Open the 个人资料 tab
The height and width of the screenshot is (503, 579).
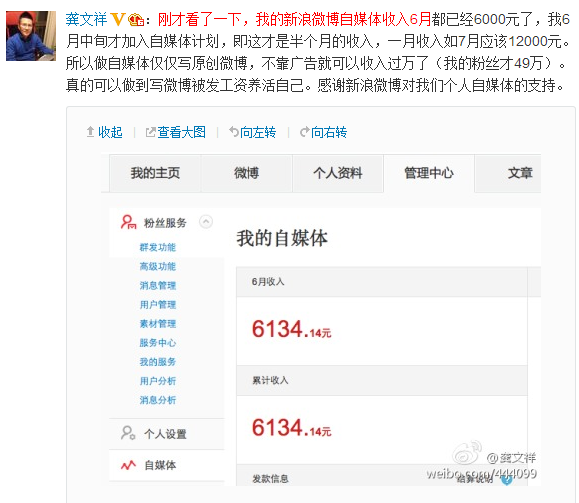coord(338,173)
